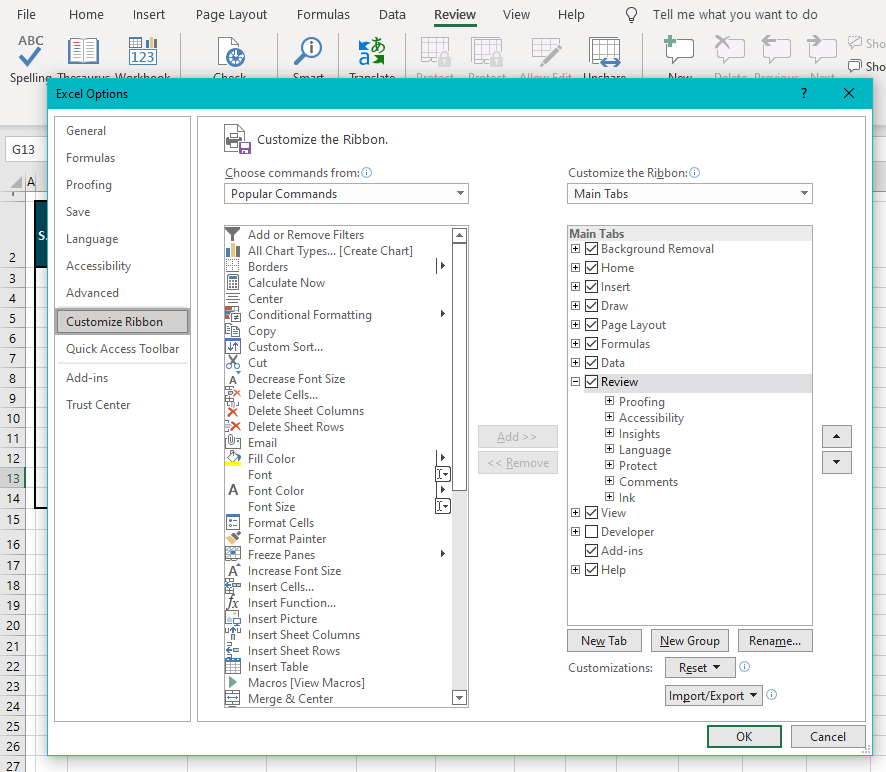Screen dimensions: 886x772
Task: Switch to the Formulas ribbon tab
Action: (x=322, y=14)
